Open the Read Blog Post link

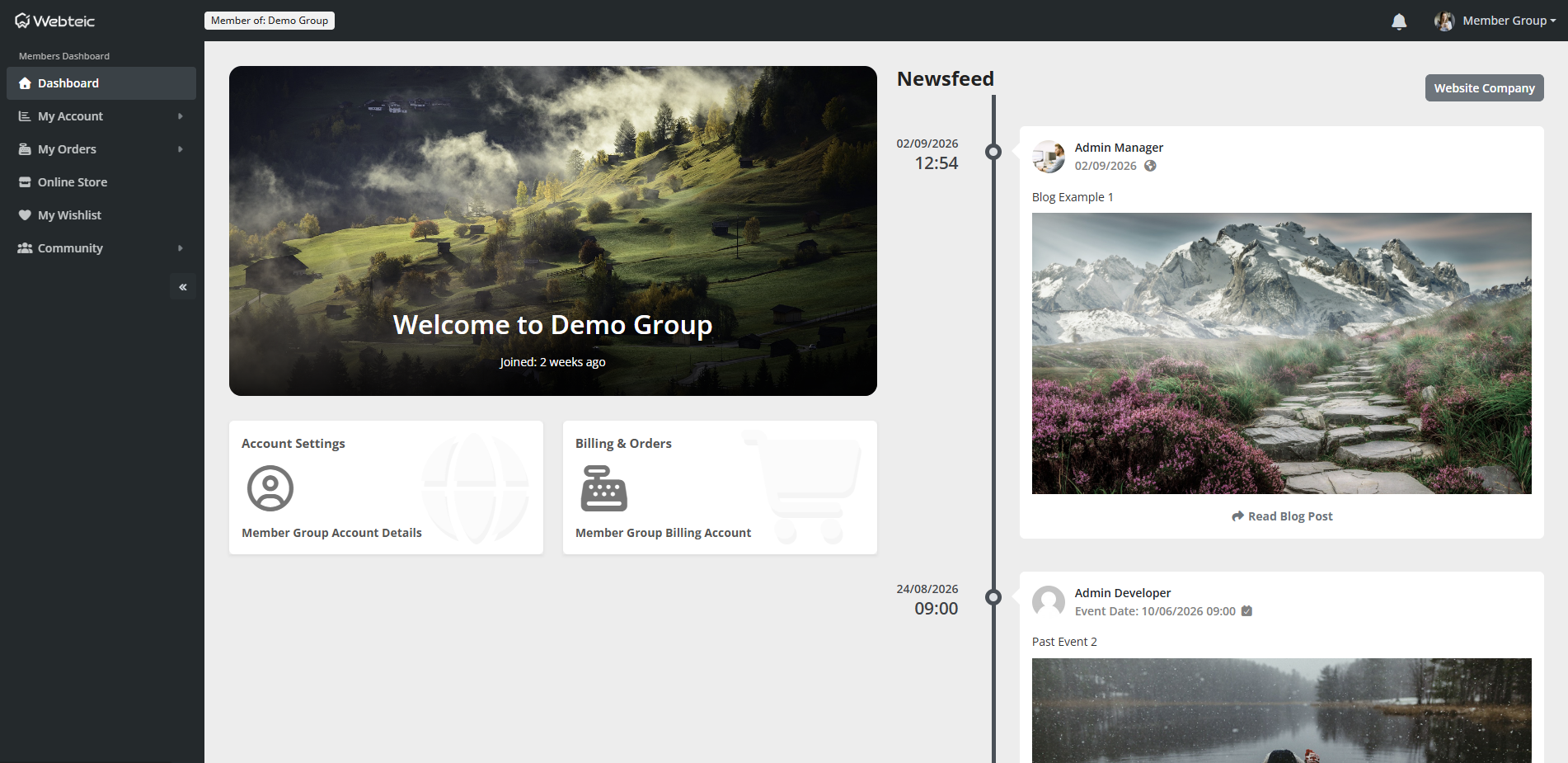(x=1282, y=516)
